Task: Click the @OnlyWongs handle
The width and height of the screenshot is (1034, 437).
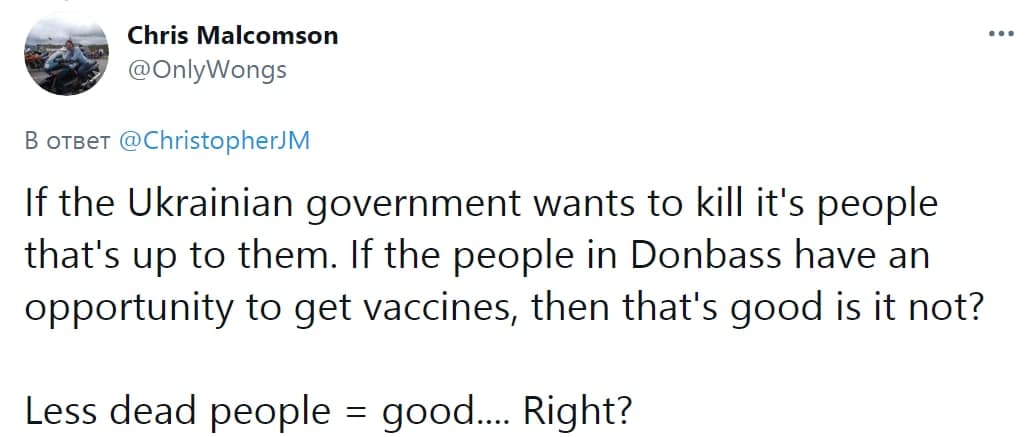Action: pyautogui.click(x=206, y=69)
